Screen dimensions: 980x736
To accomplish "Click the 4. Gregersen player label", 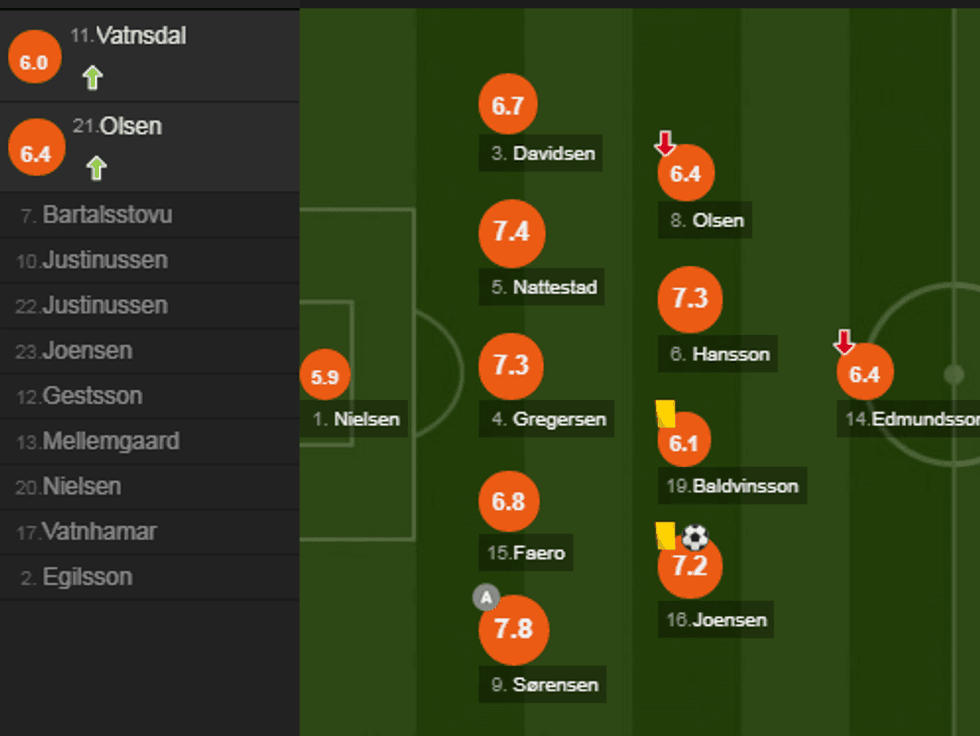I will pos(548,419).
